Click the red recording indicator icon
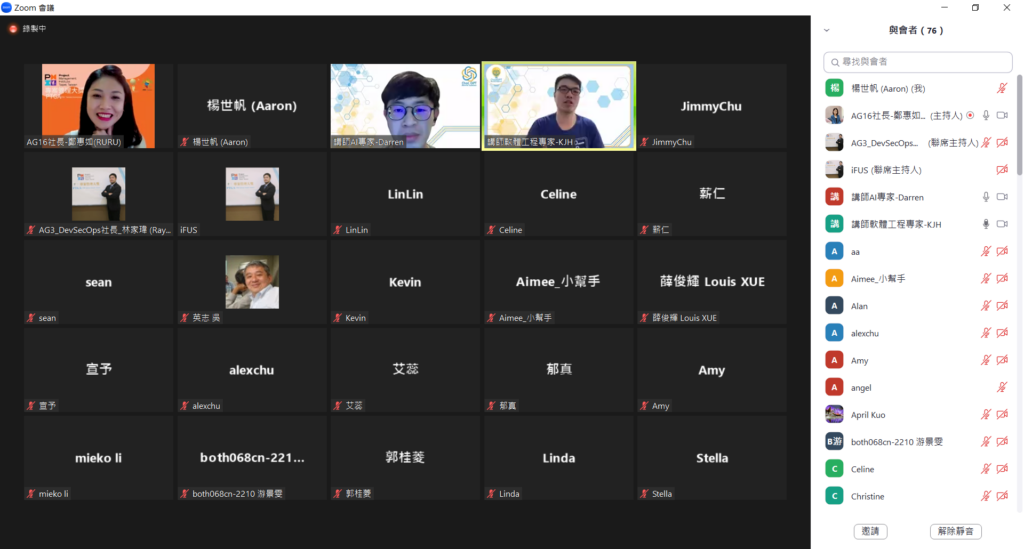The image size is (1024, 549). (14, 29)
